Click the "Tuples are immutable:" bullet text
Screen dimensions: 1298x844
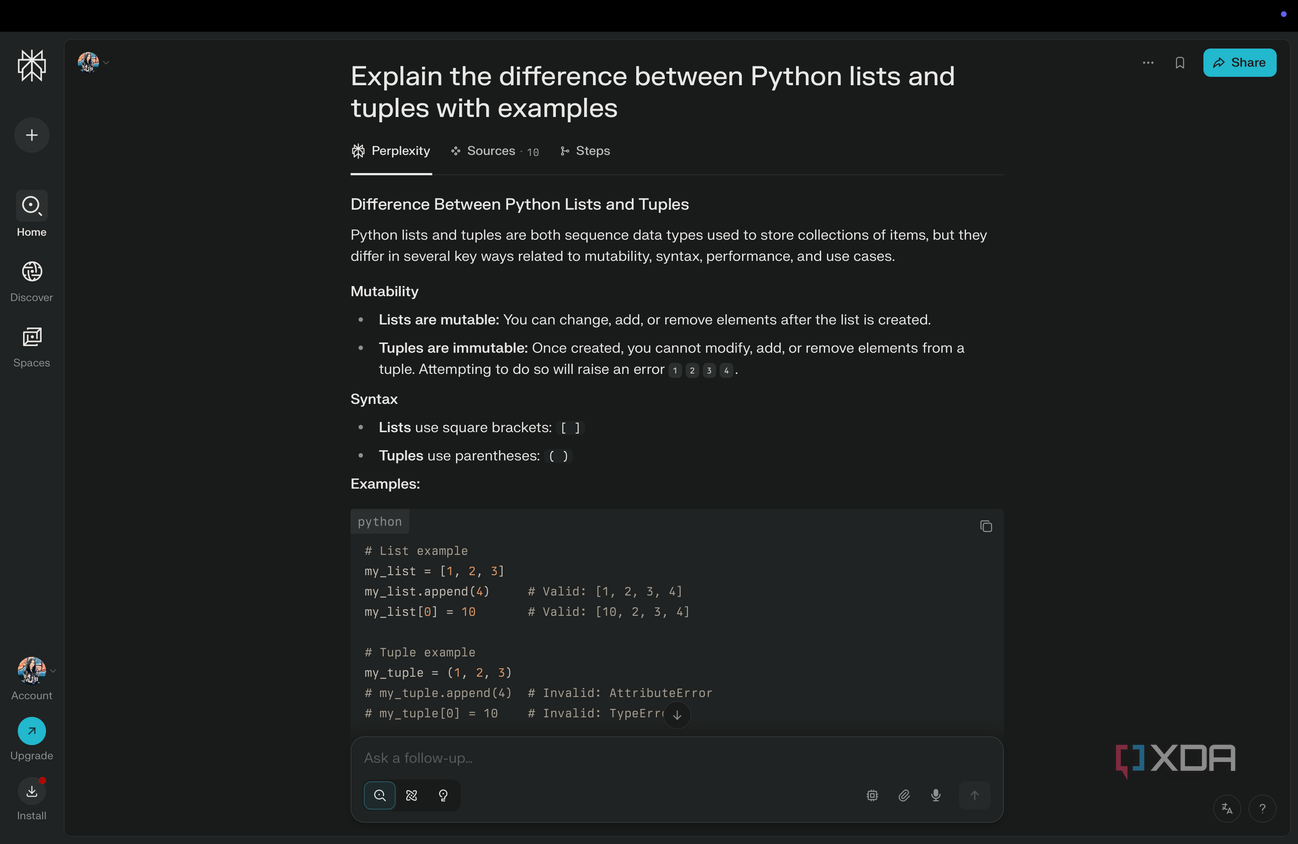point(453,348)
